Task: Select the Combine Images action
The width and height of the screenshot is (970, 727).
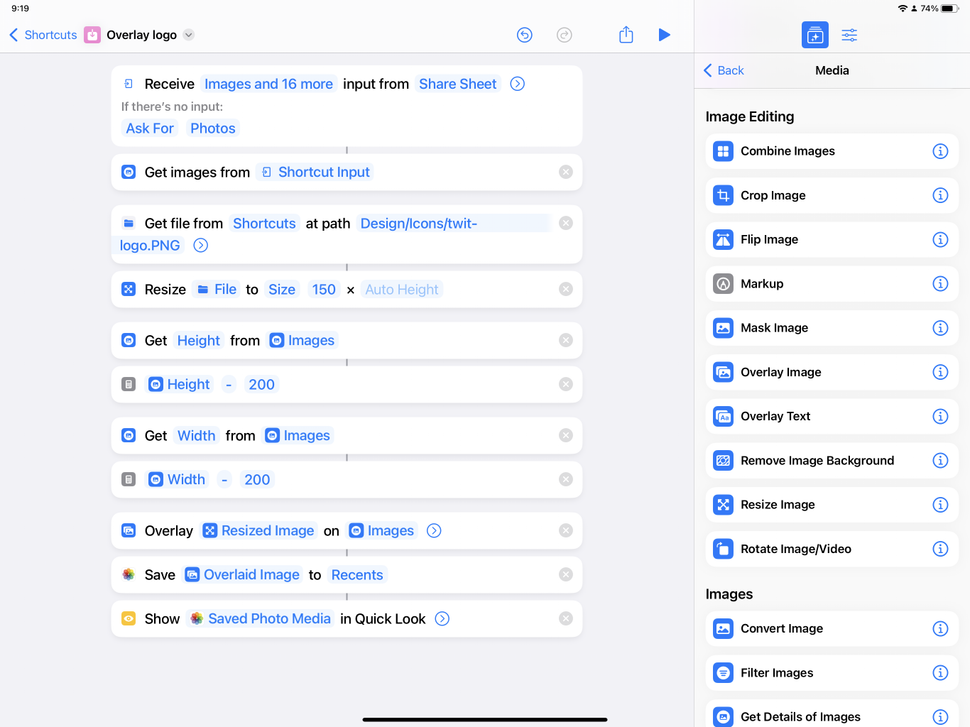Action: pos(830,151)
